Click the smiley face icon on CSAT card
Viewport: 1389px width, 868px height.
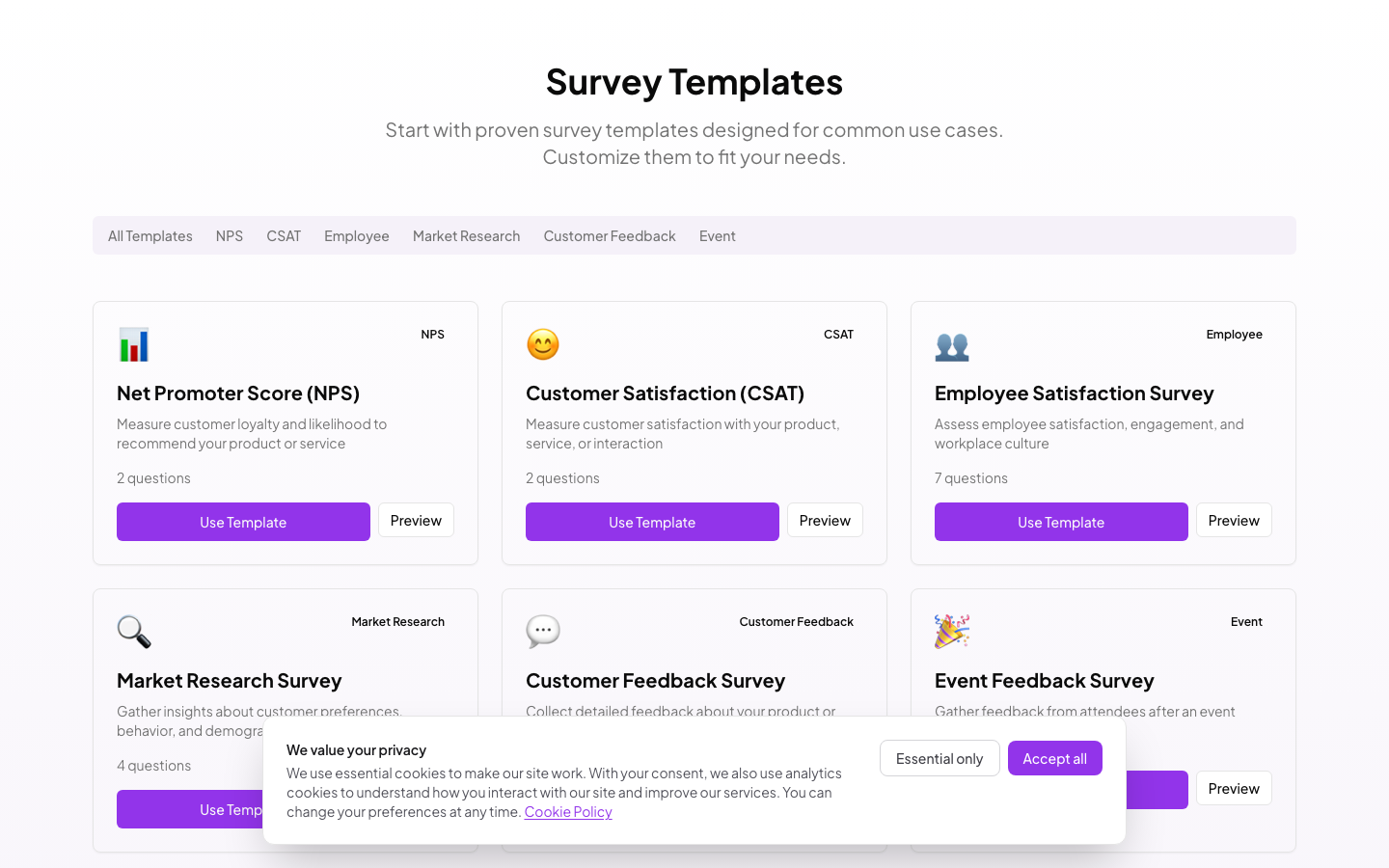[x=543, y=344]
